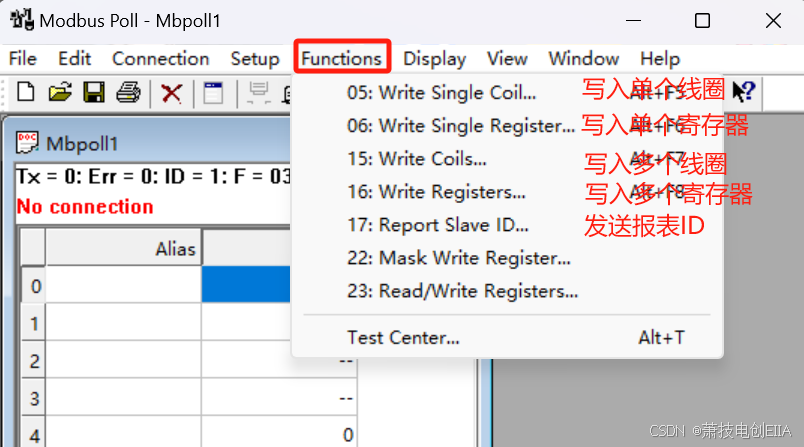The image size is (804, 447).
Task: Click the grayed read/write definition icon
Action: [258, 93]
